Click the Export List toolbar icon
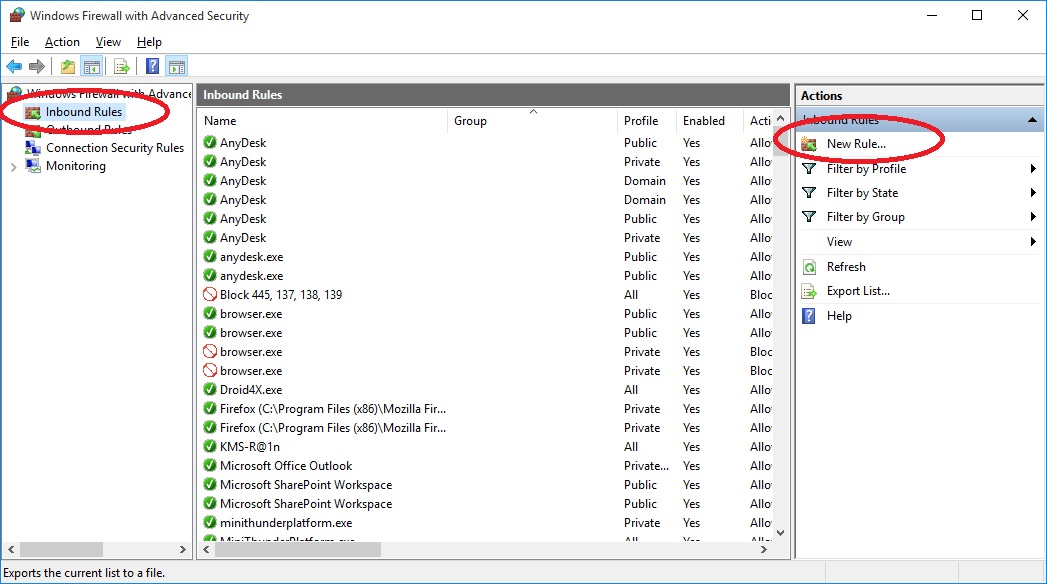1047x584 pixels. [x=122, y=67]
